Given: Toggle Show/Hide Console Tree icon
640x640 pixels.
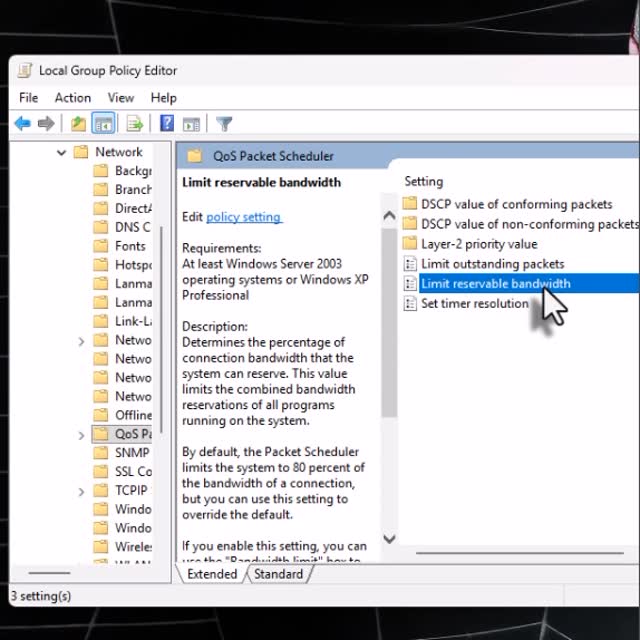Looking at the screenshot, I should pyautogui.click(x=103, y=123).
